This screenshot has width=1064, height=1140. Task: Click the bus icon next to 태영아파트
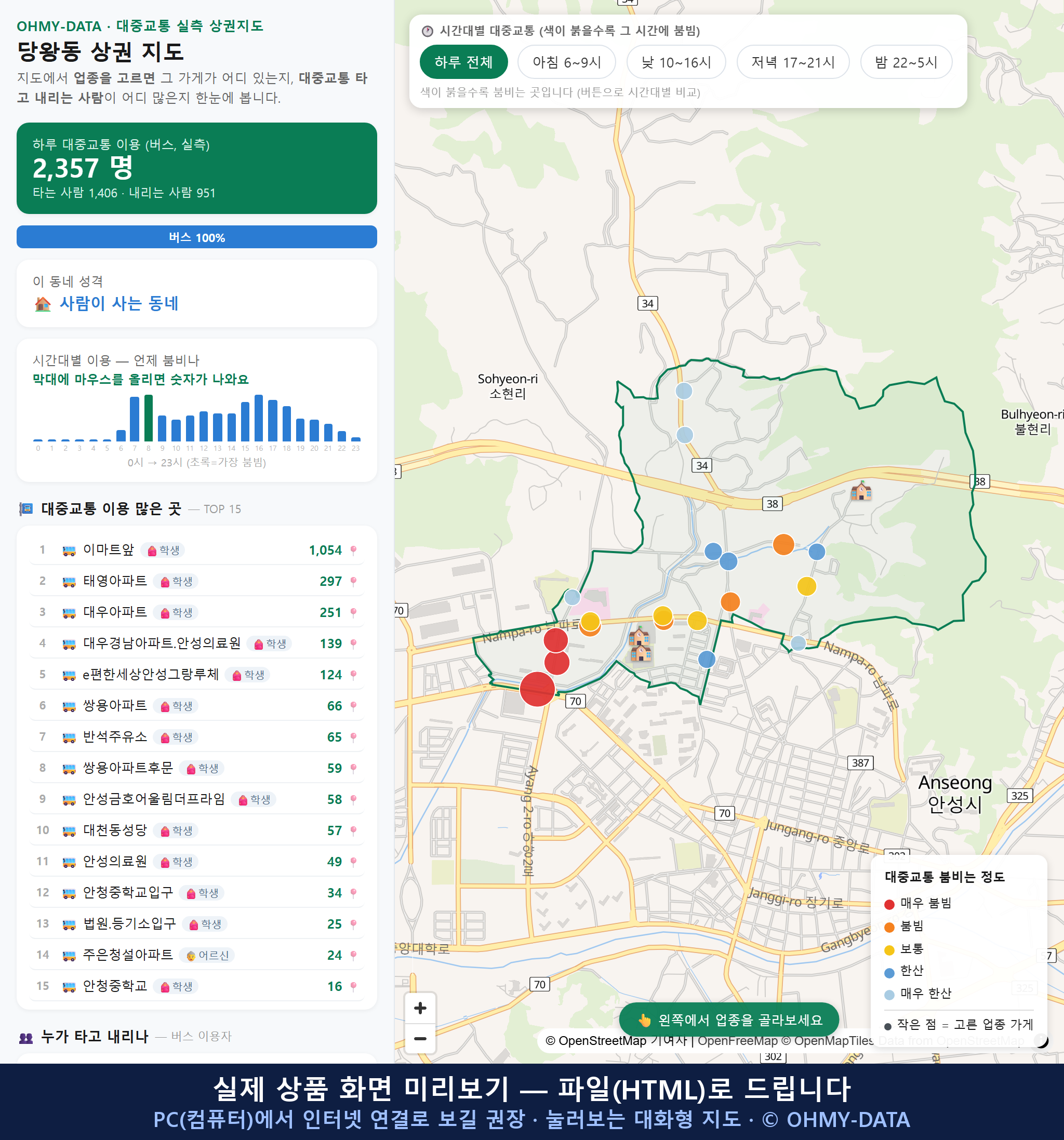[x=69, y=582]
